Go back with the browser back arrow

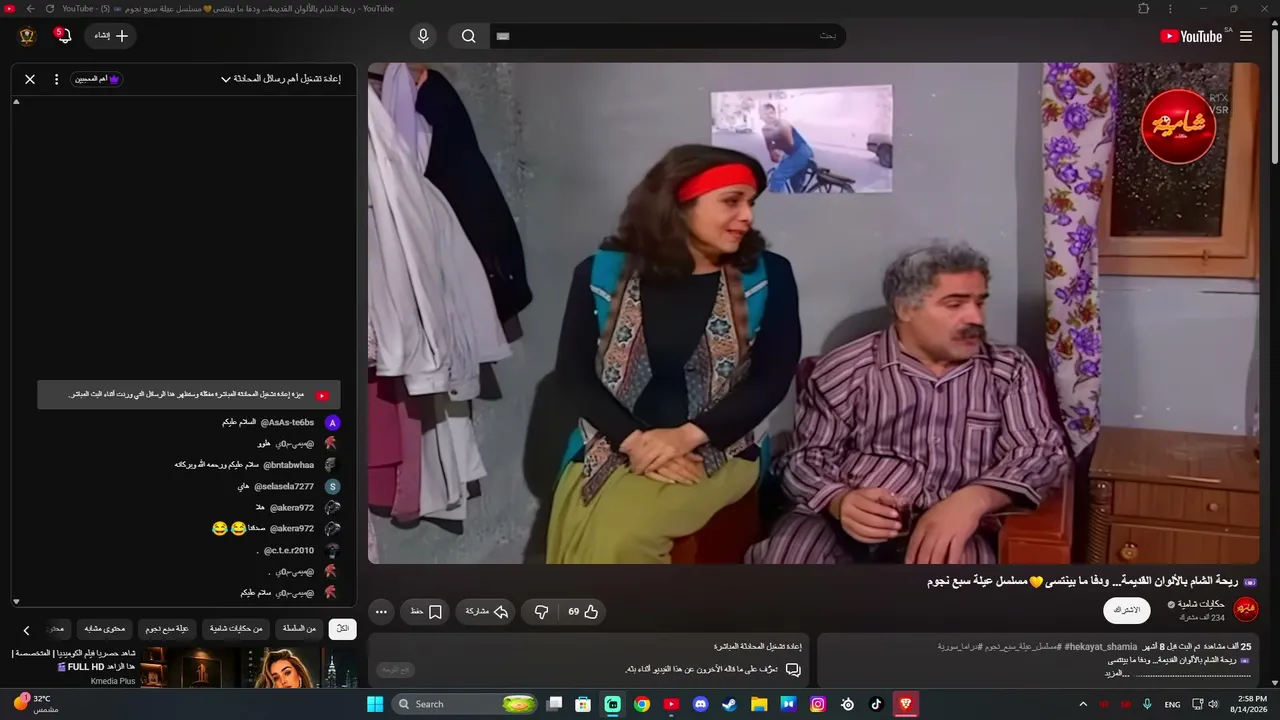tap(30, 8)
